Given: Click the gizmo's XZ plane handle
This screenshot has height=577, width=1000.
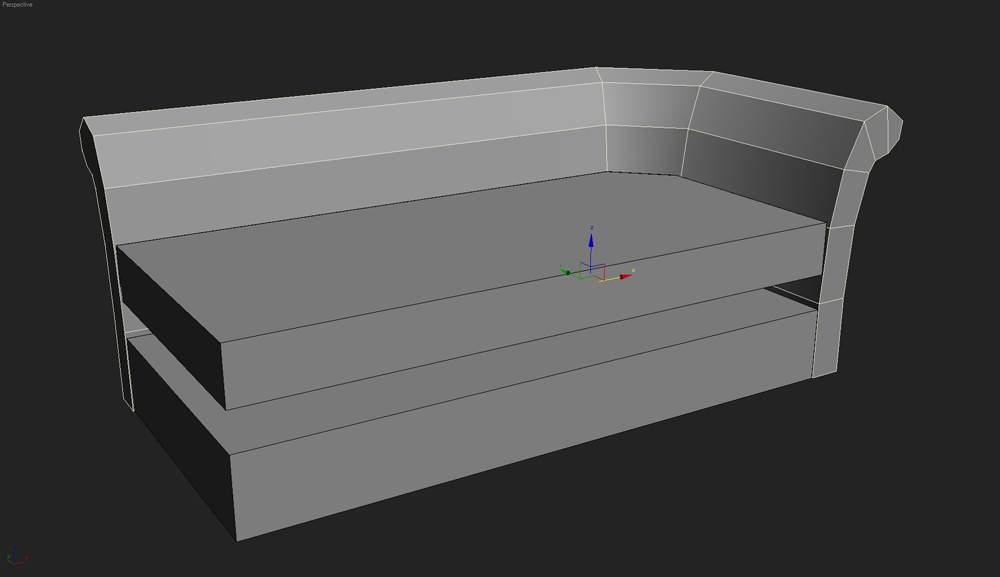Looking at the screenshot, I should 599,266.
